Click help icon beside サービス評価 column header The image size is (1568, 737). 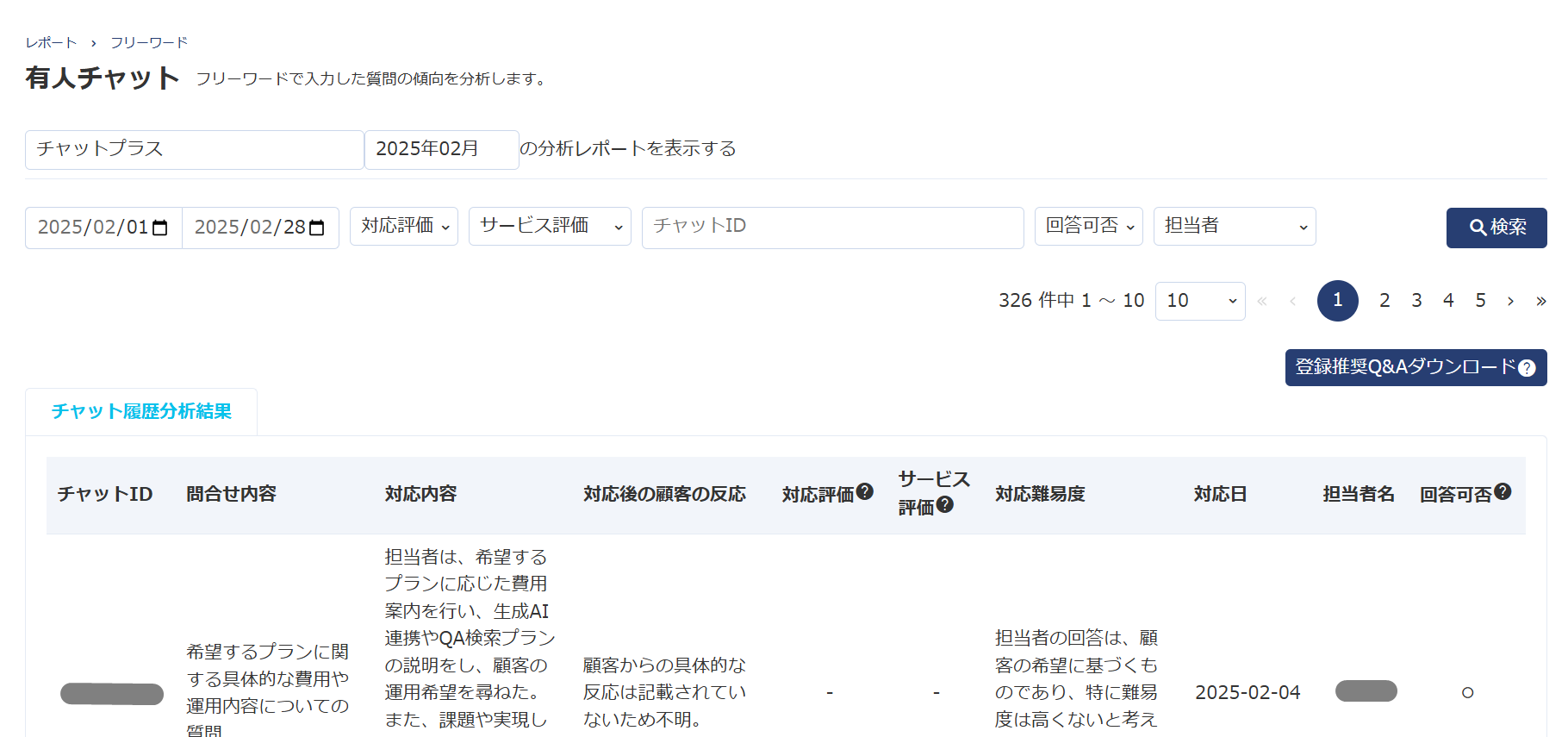[945, 505]
